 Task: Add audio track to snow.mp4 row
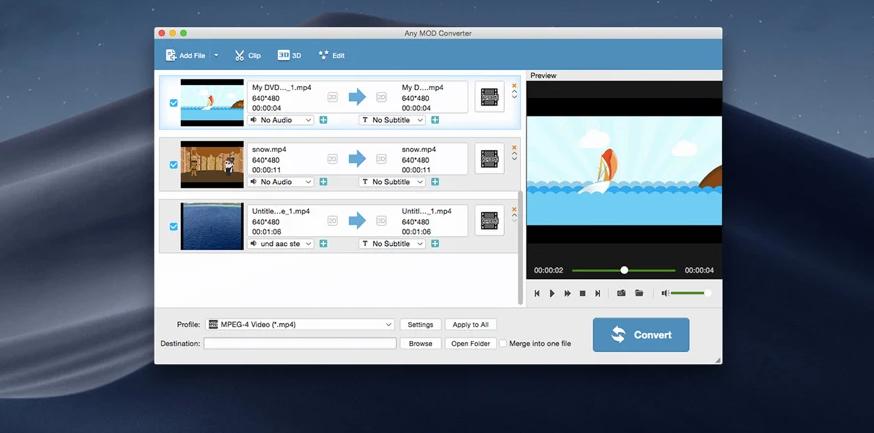click(323, 182)
